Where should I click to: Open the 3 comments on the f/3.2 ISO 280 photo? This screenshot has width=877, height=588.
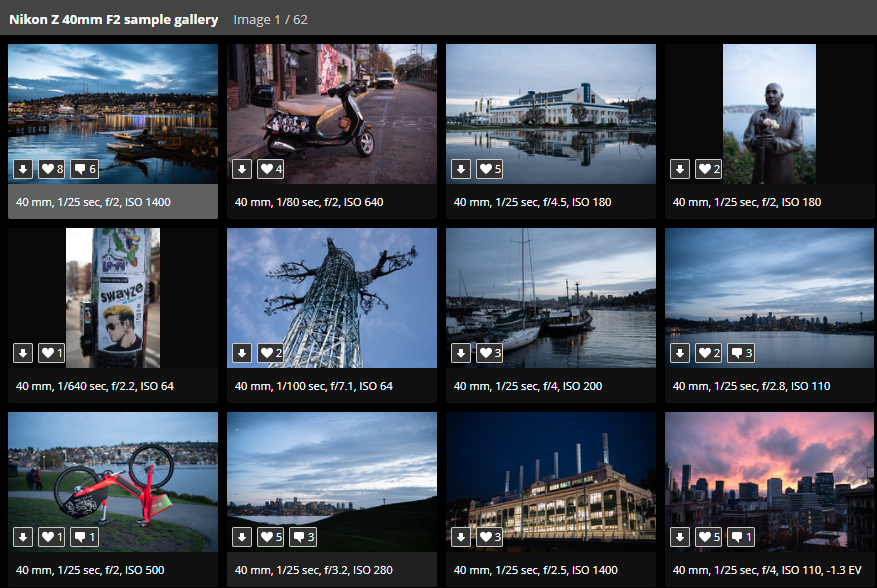pyautogui.click(x=303, y=537)
